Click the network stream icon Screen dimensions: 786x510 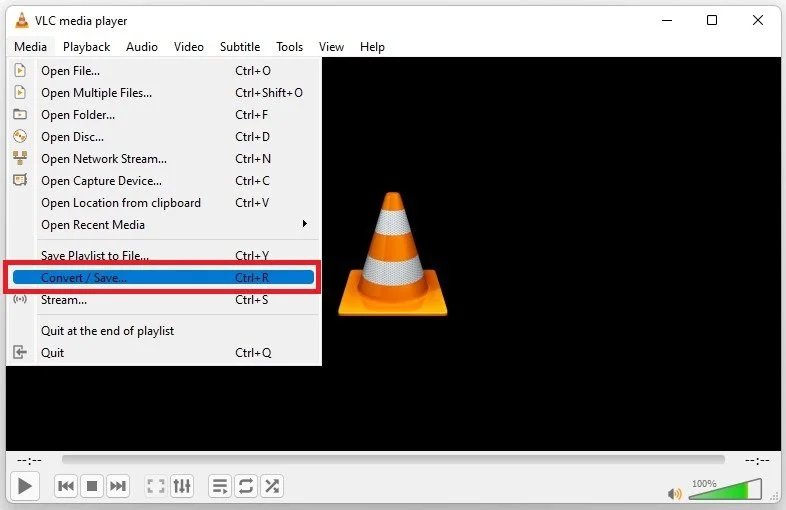20,158
